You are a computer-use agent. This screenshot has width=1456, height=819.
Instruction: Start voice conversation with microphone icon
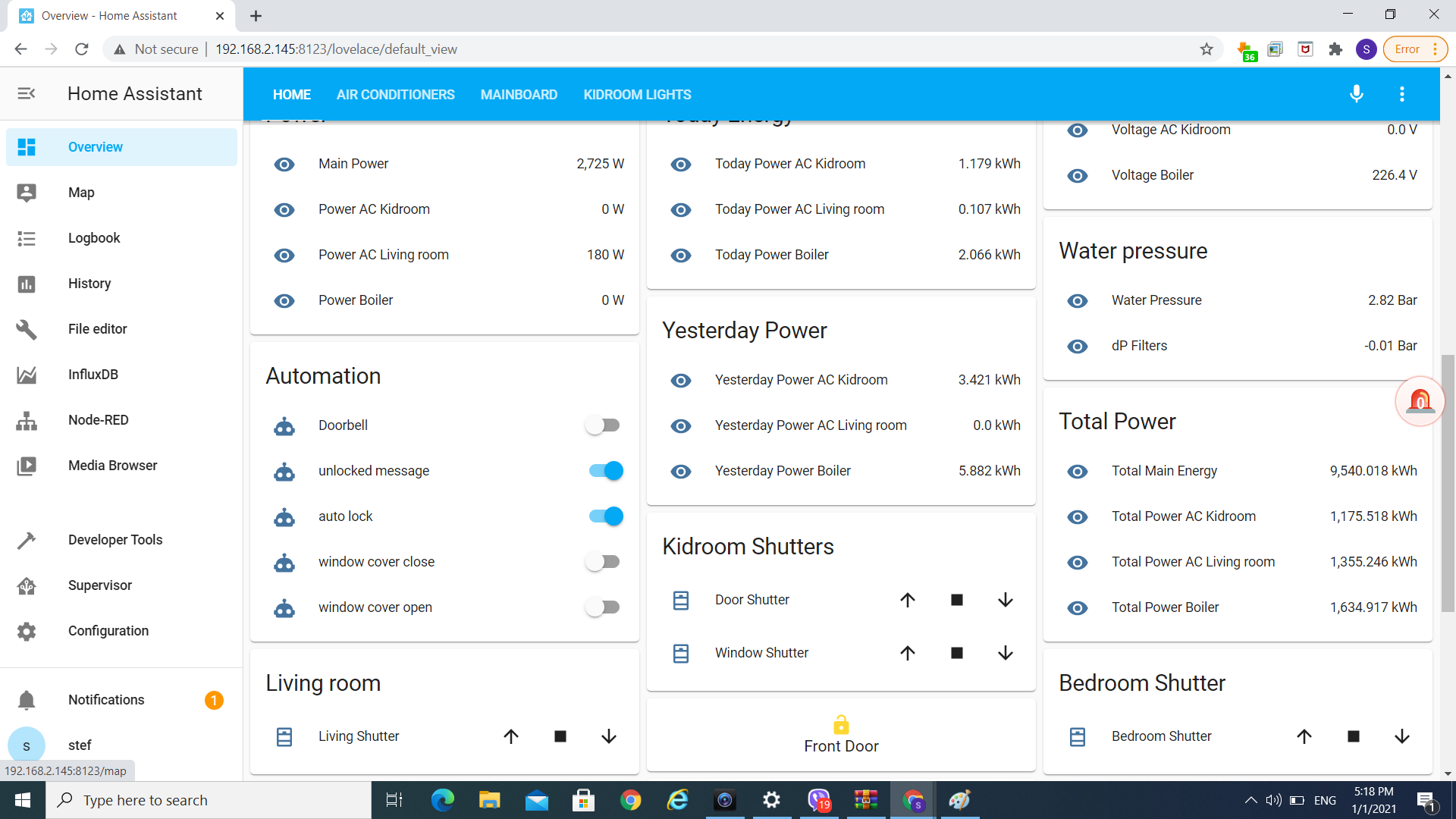tap(1357, 94)
